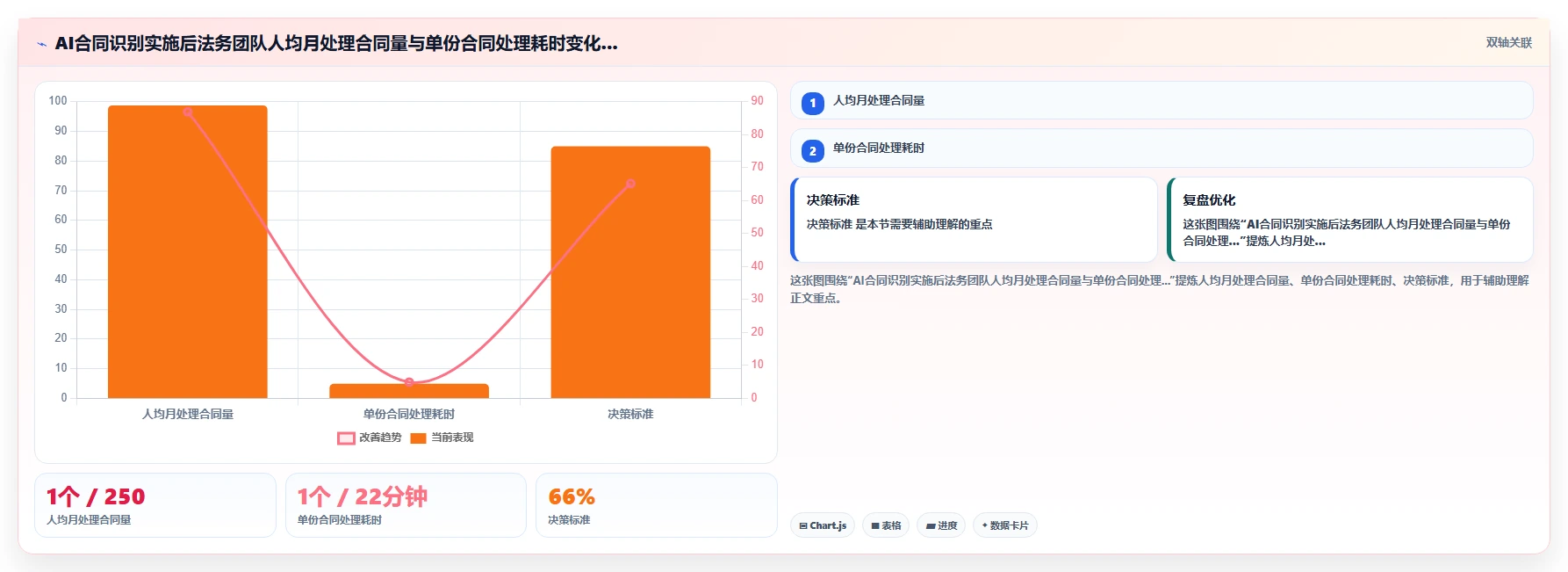Click the 双轴关联 label in the header
Screen dimensions: 1568x572
pyautogui.click(x=1508, y=42)
